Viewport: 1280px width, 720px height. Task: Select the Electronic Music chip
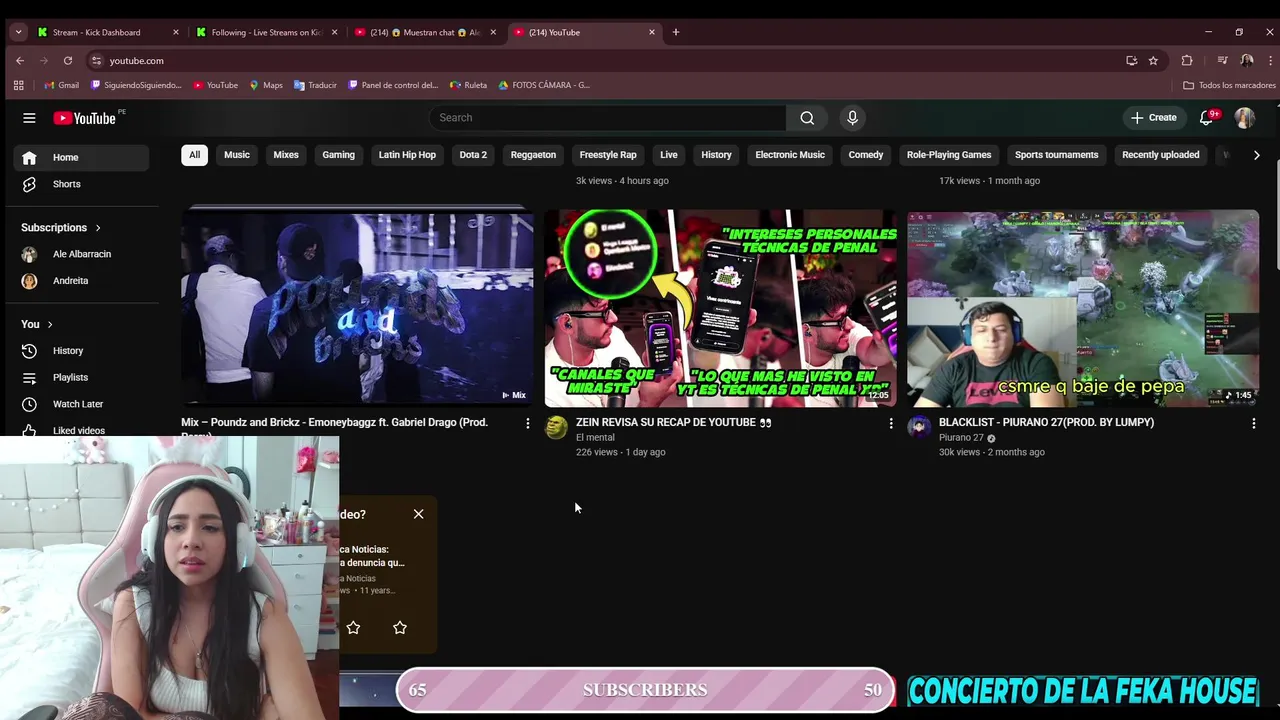(790, 155)
